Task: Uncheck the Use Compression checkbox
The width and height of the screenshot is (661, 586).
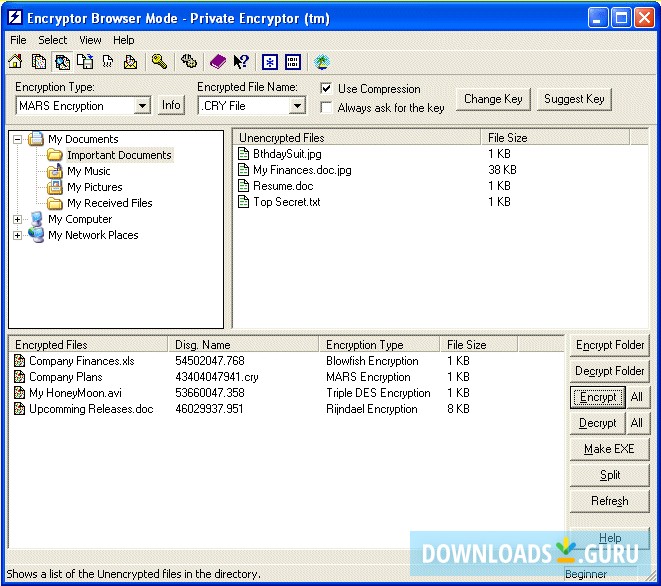Action: (326, 89)
